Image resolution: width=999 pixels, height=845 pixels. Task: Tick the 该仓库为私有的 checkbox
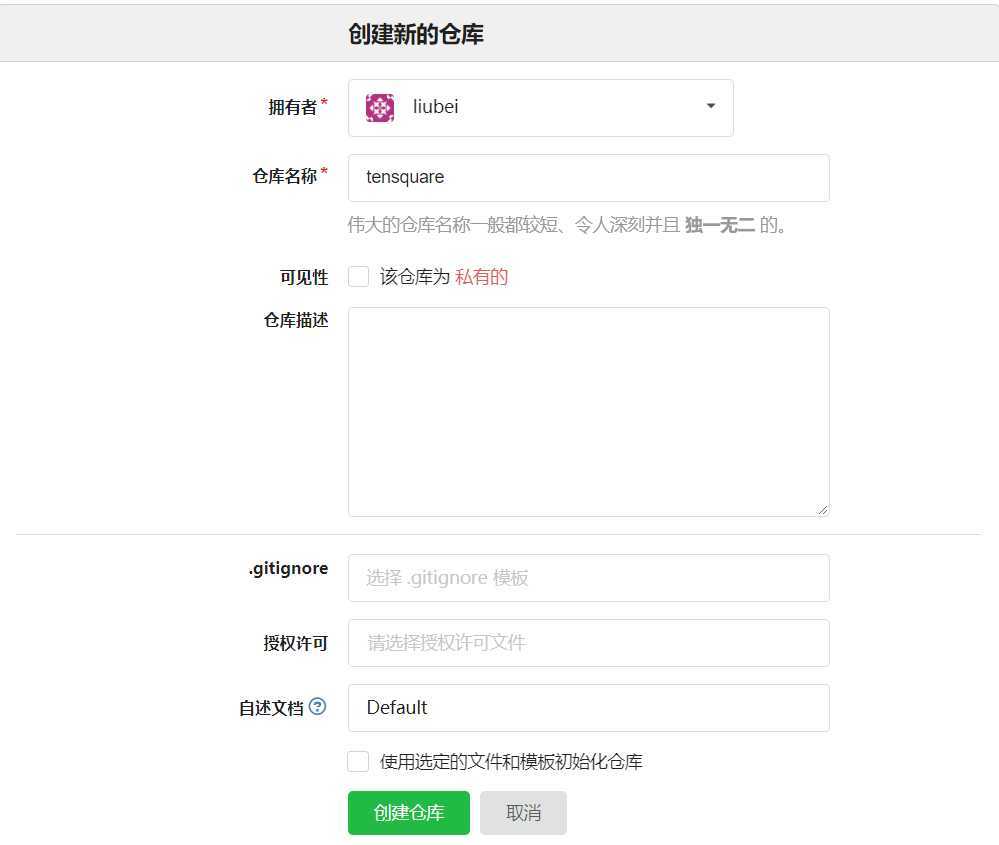pos(358,277)
